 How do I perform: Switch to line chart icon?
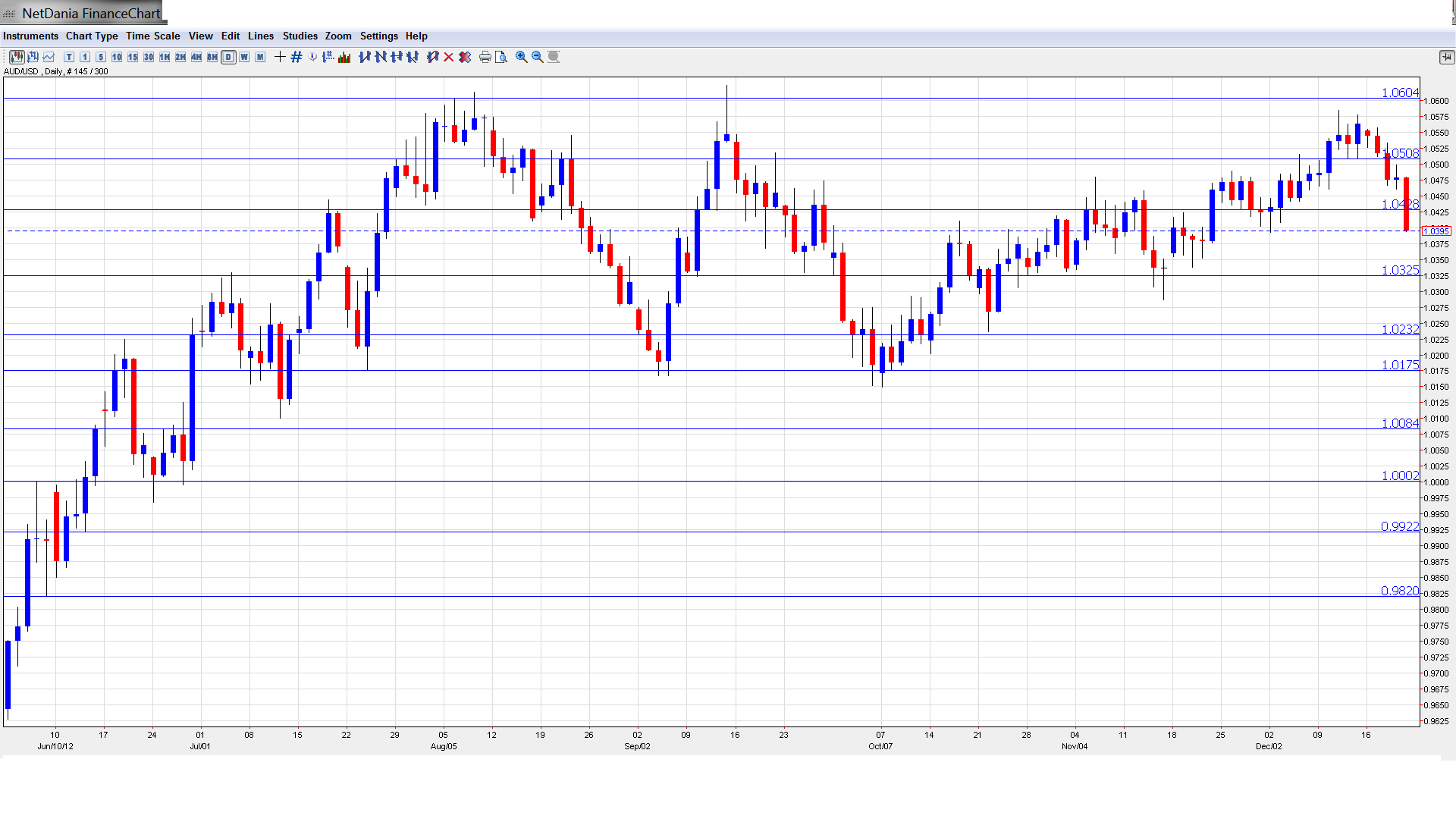(x=49, y=57)
